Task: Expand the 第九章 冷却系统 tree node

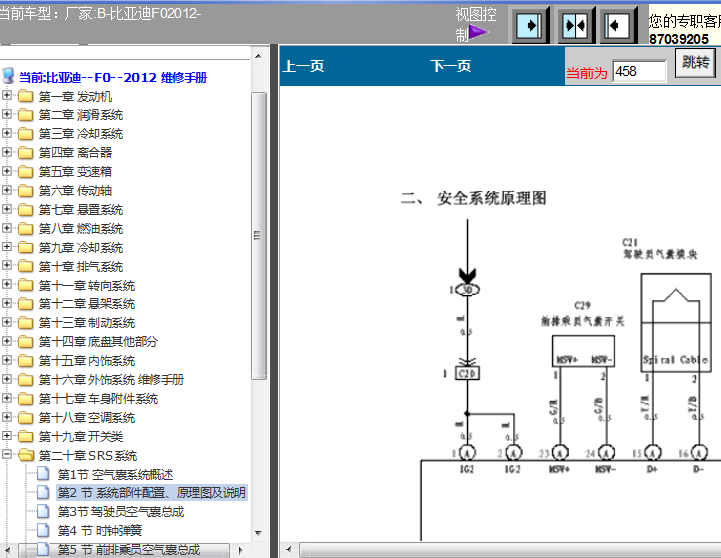Action: tap(7, 246)
